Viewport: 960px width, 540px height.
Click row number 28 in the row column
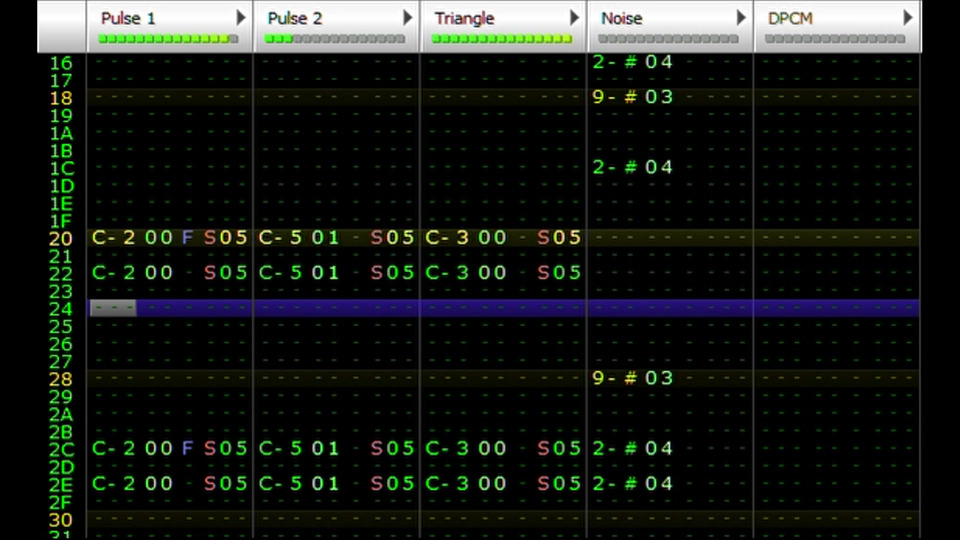[x=61, y=379]
